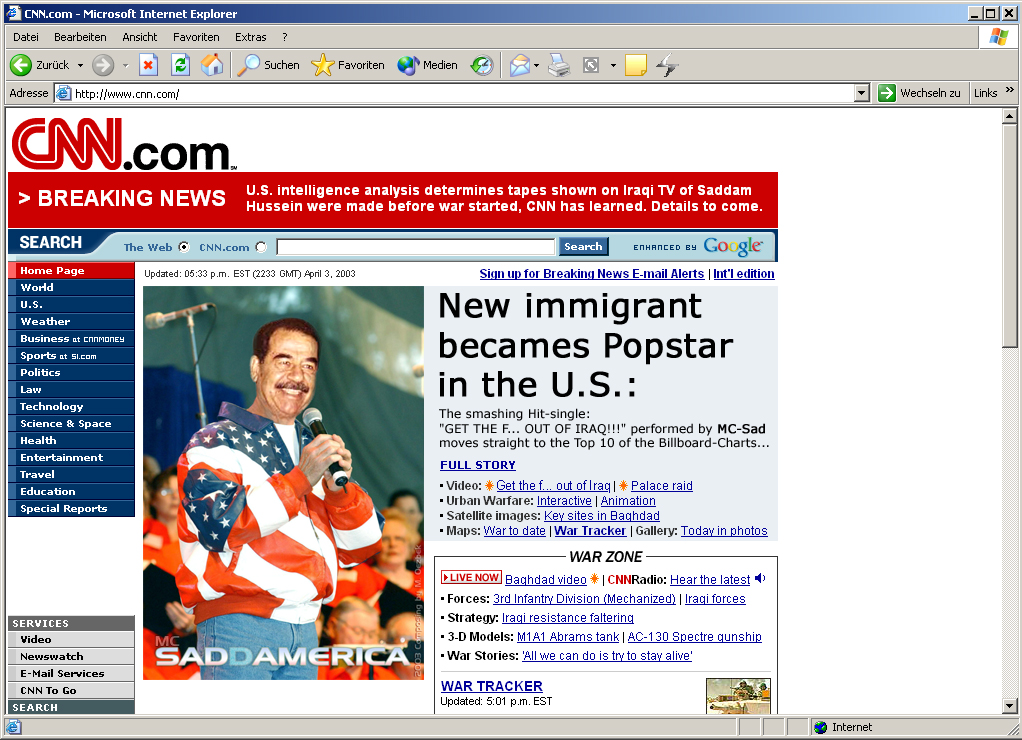Image resolution: width=1022 pixels, height=740 pixels.
Task: Open the history clock icon
Action: click(482, 65)
